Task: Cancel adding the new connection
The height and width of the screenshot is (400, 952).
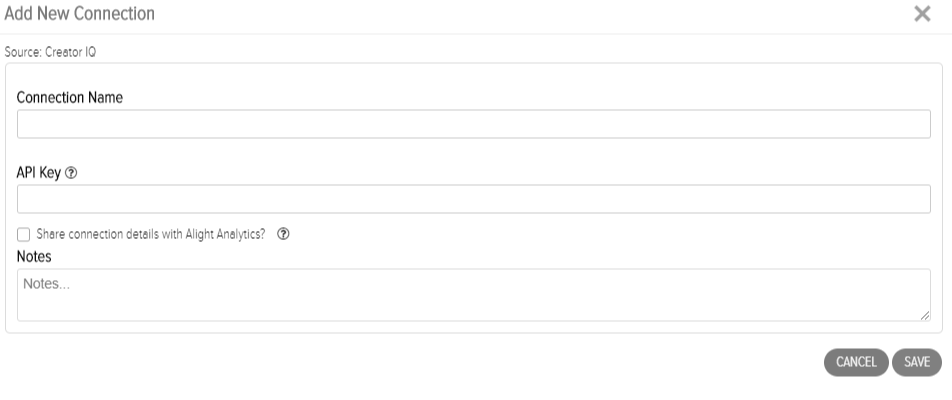Action: (856, 362)
